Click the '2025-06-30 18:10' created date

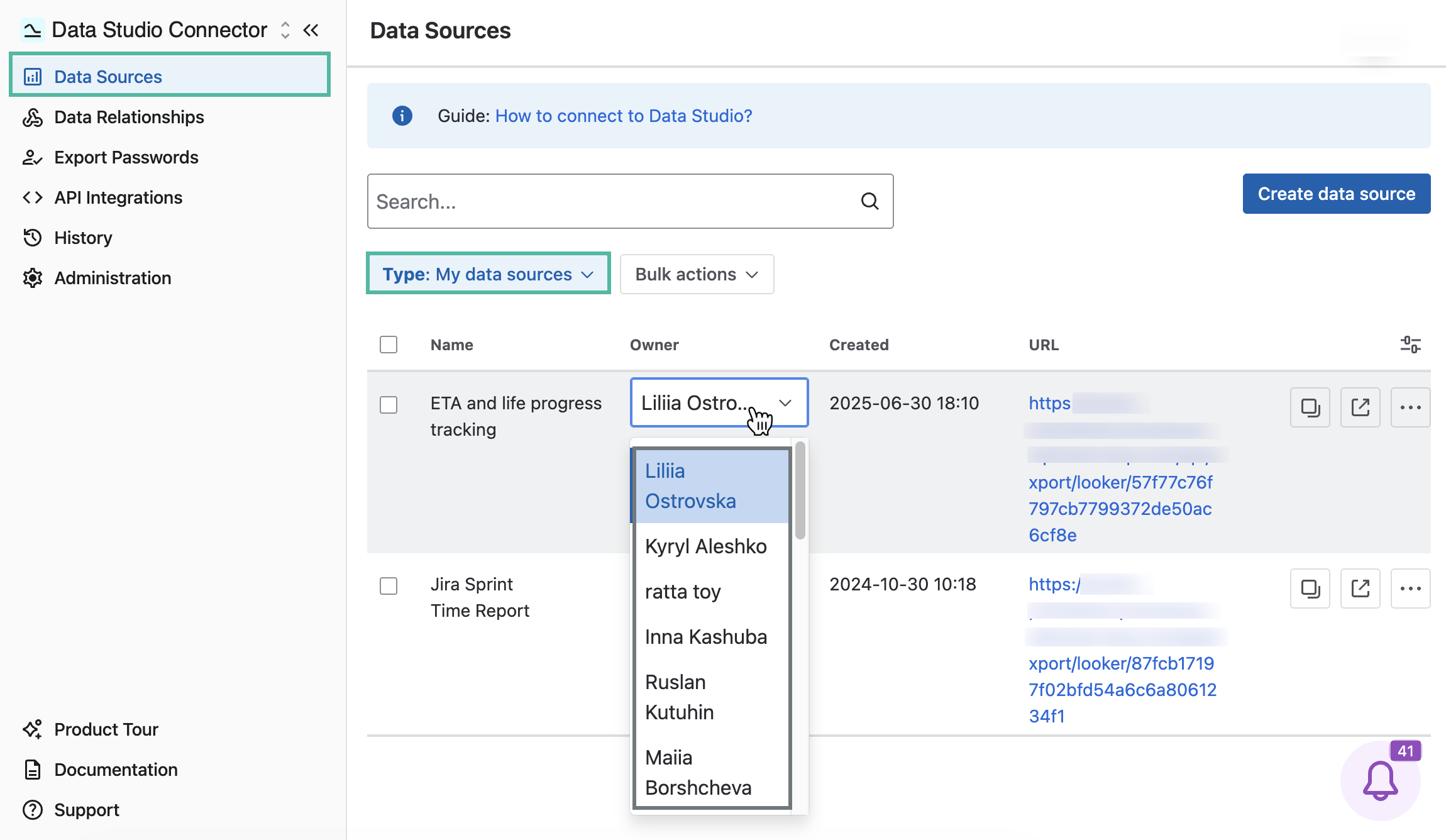(x=904, y=403)
